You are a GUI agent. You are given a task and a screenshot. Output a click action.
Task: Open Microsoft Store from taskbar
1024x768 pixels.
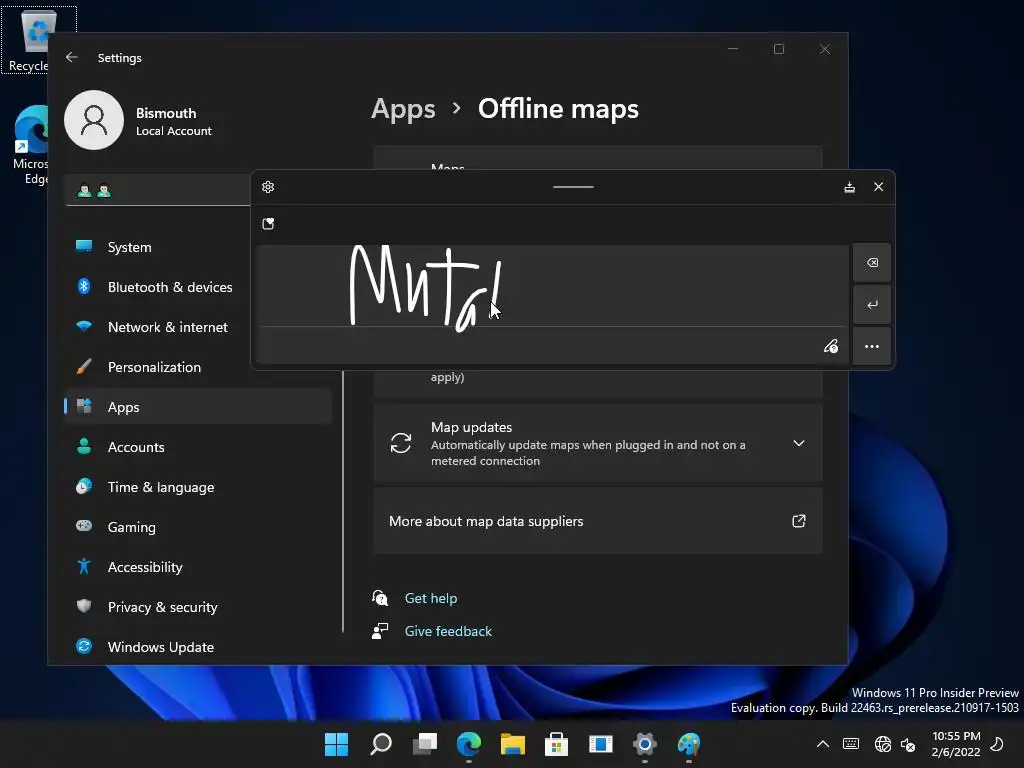click(x=556, y=744)
